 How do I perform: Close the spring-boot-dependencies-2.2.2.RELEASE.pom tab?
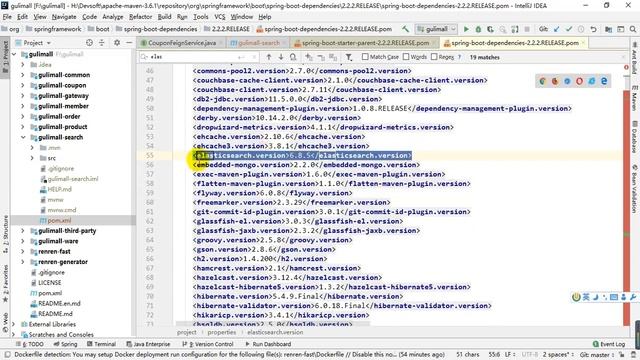[583, 42]
